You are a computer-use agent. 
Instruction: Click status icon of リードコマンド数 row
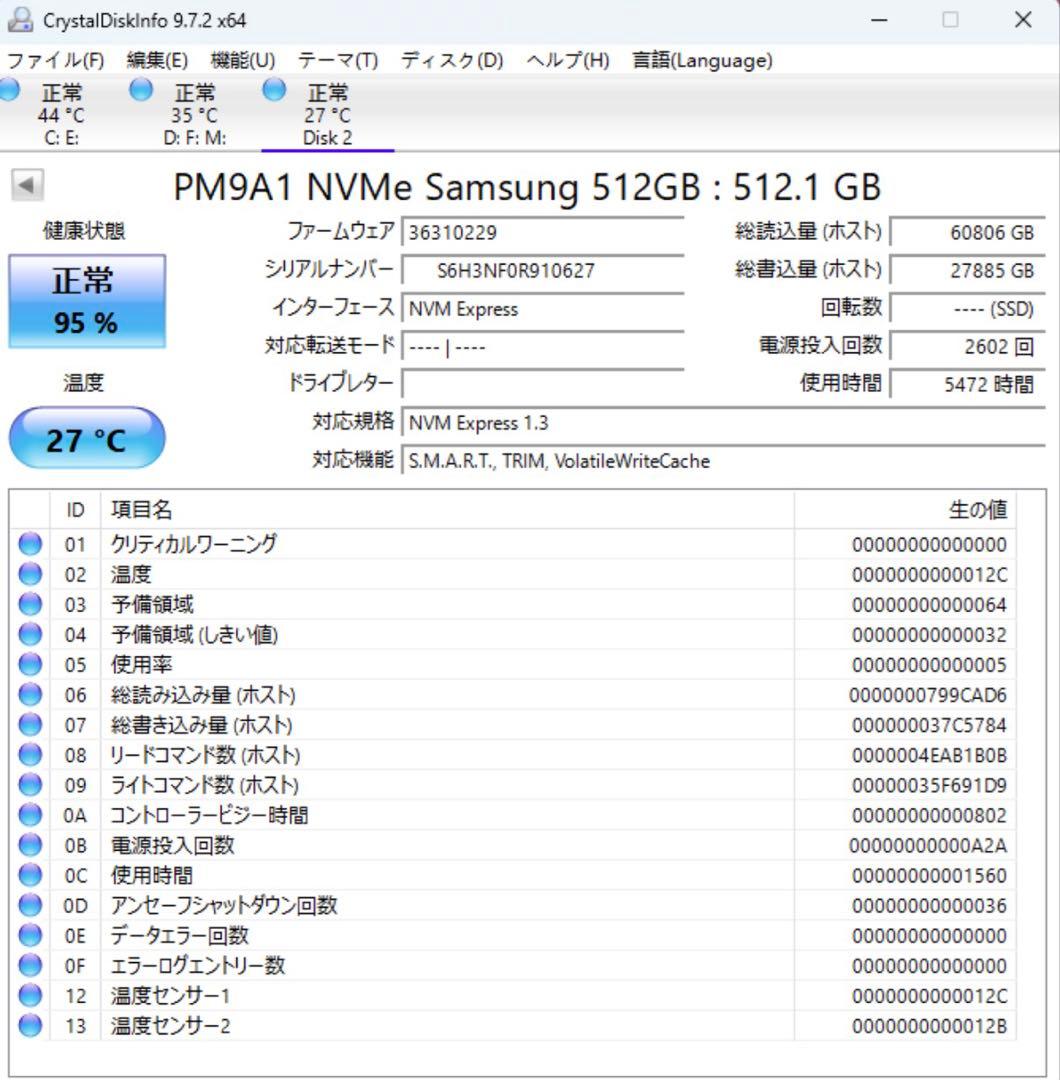click(x=30, y=755)
